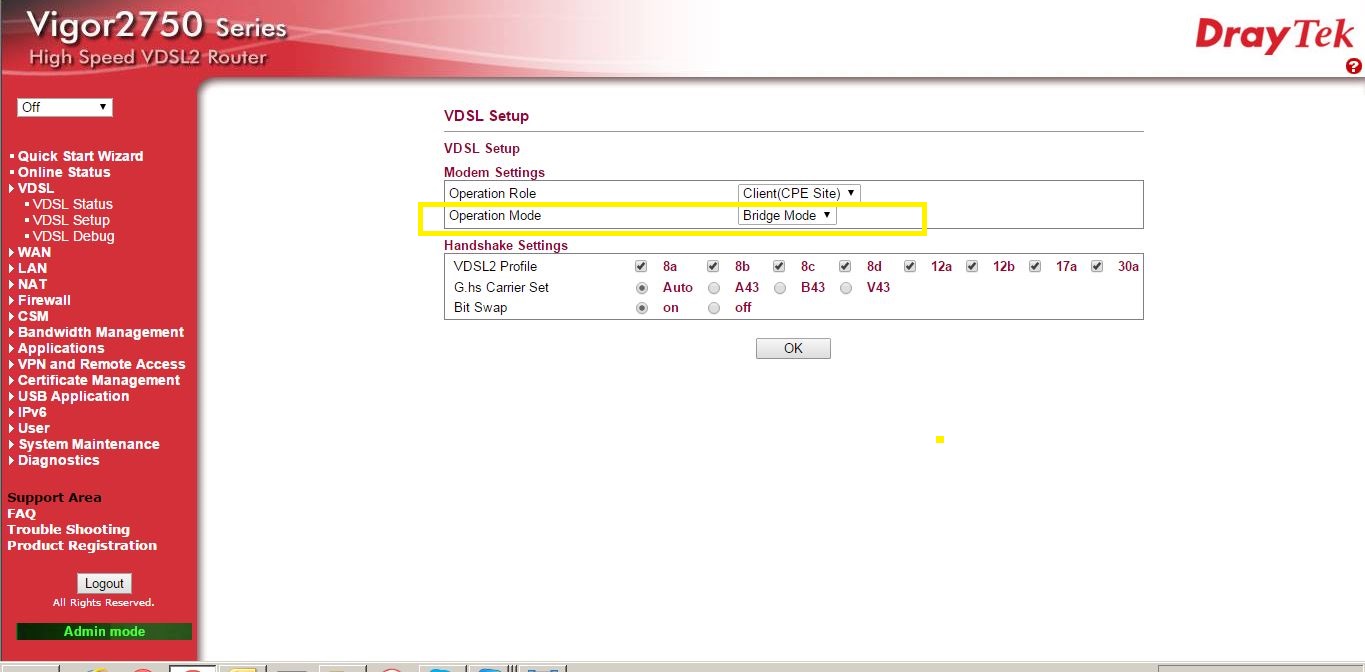The height and width of the screenshot is (672, 1365).
Task: Click the red help question mark icon
Action: 1354,66
